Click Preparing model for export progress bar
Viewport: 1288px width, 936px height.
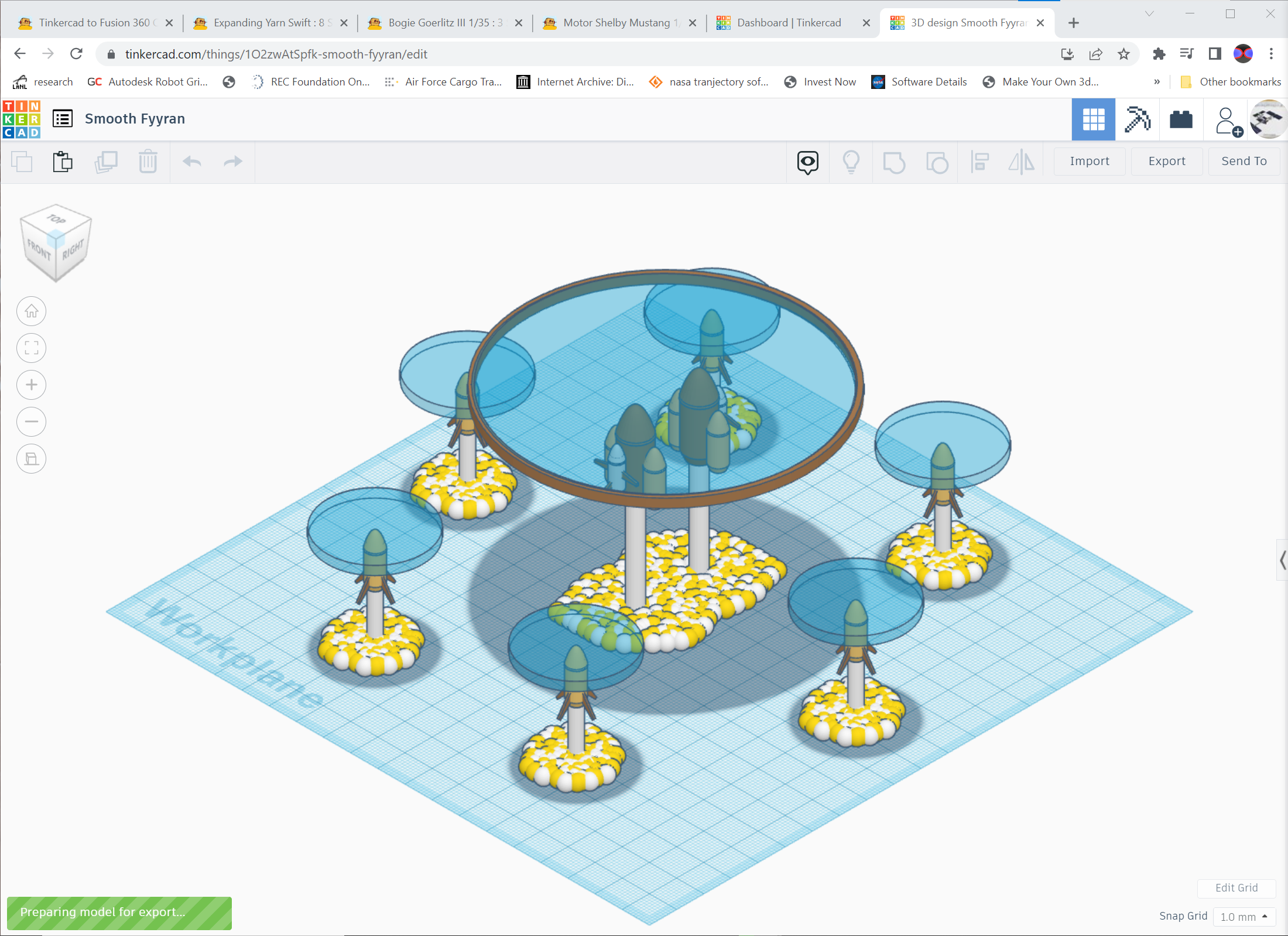tap(119, 913)
